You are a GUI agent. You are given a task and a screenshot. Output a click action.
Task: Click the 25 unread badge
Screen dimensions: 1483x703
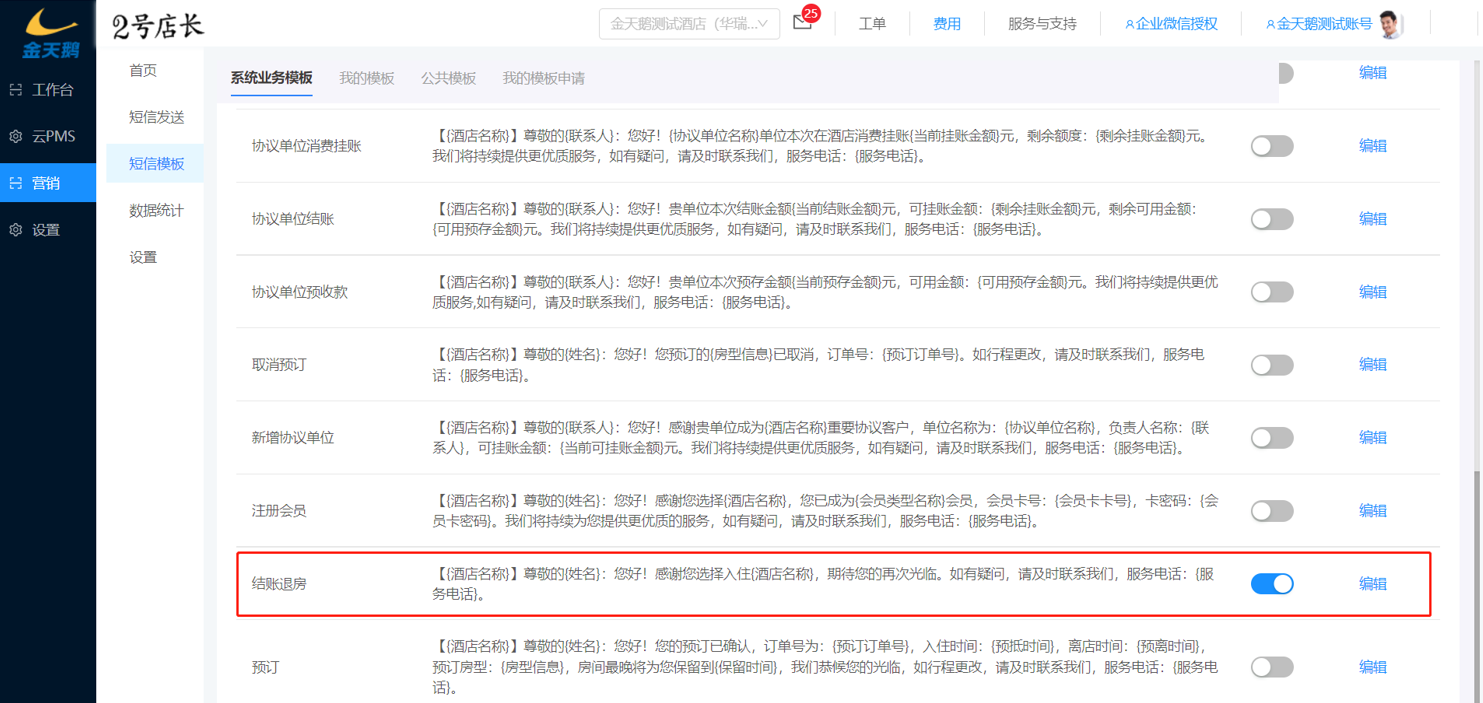[811, 13]
